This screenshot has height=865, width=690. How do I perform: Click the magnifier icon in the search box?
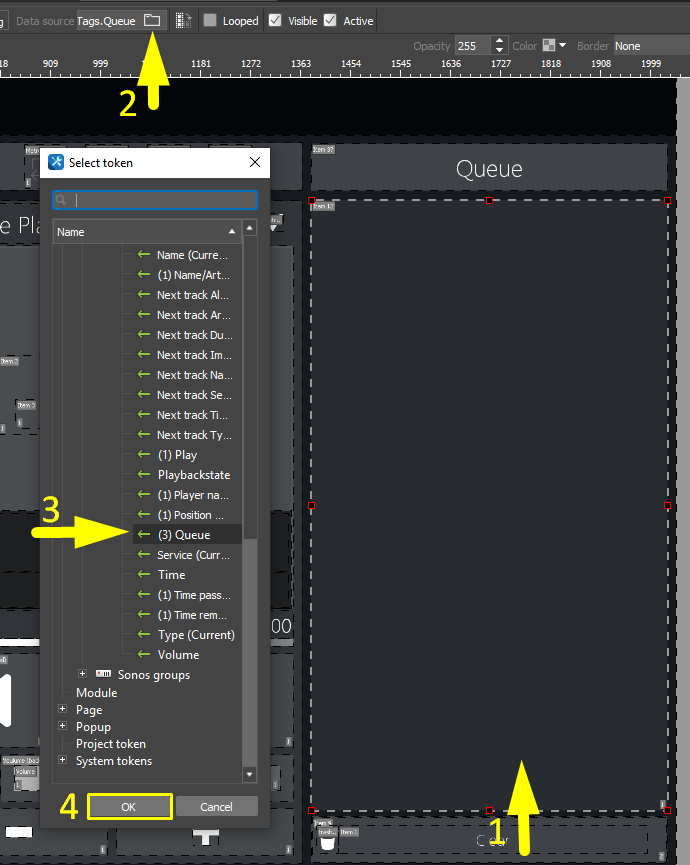click(63, 200)
